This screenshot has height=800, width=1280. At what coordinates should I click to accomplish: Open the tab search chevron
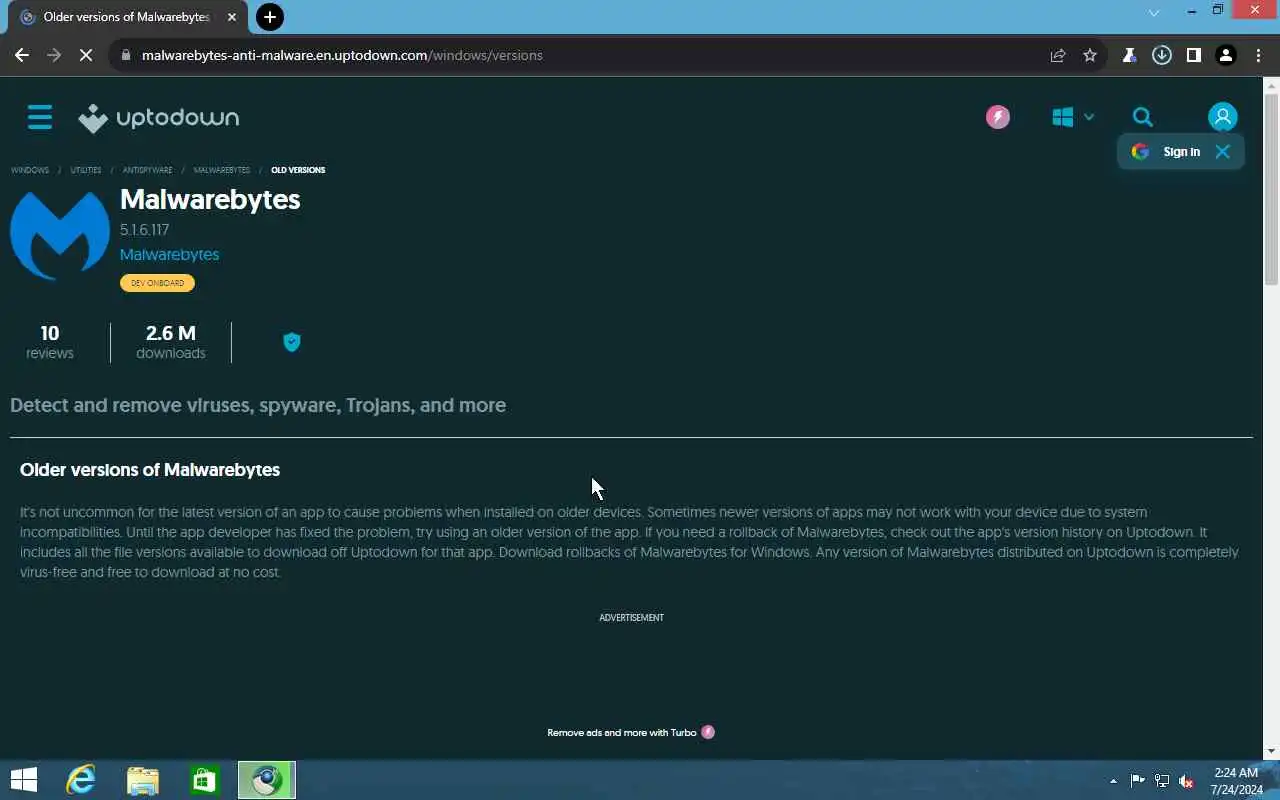coord(1154,12)
